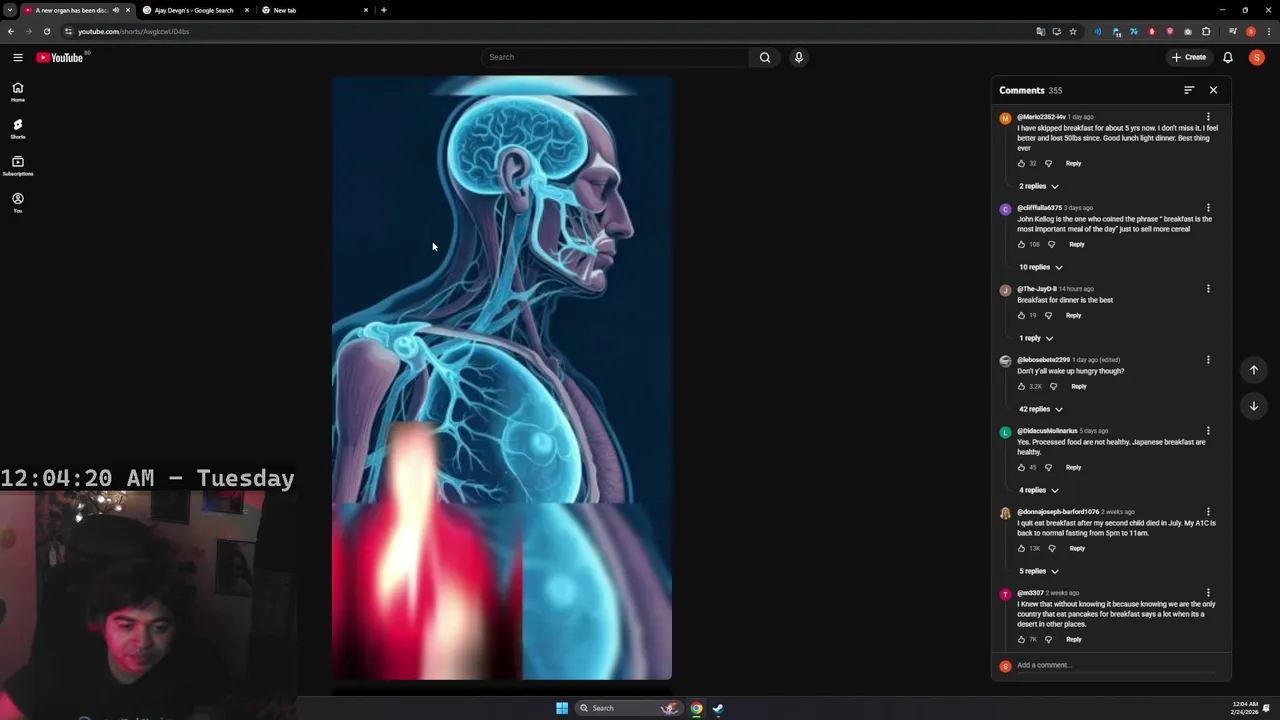Open Home in the left sidebar

coord(17,92)
